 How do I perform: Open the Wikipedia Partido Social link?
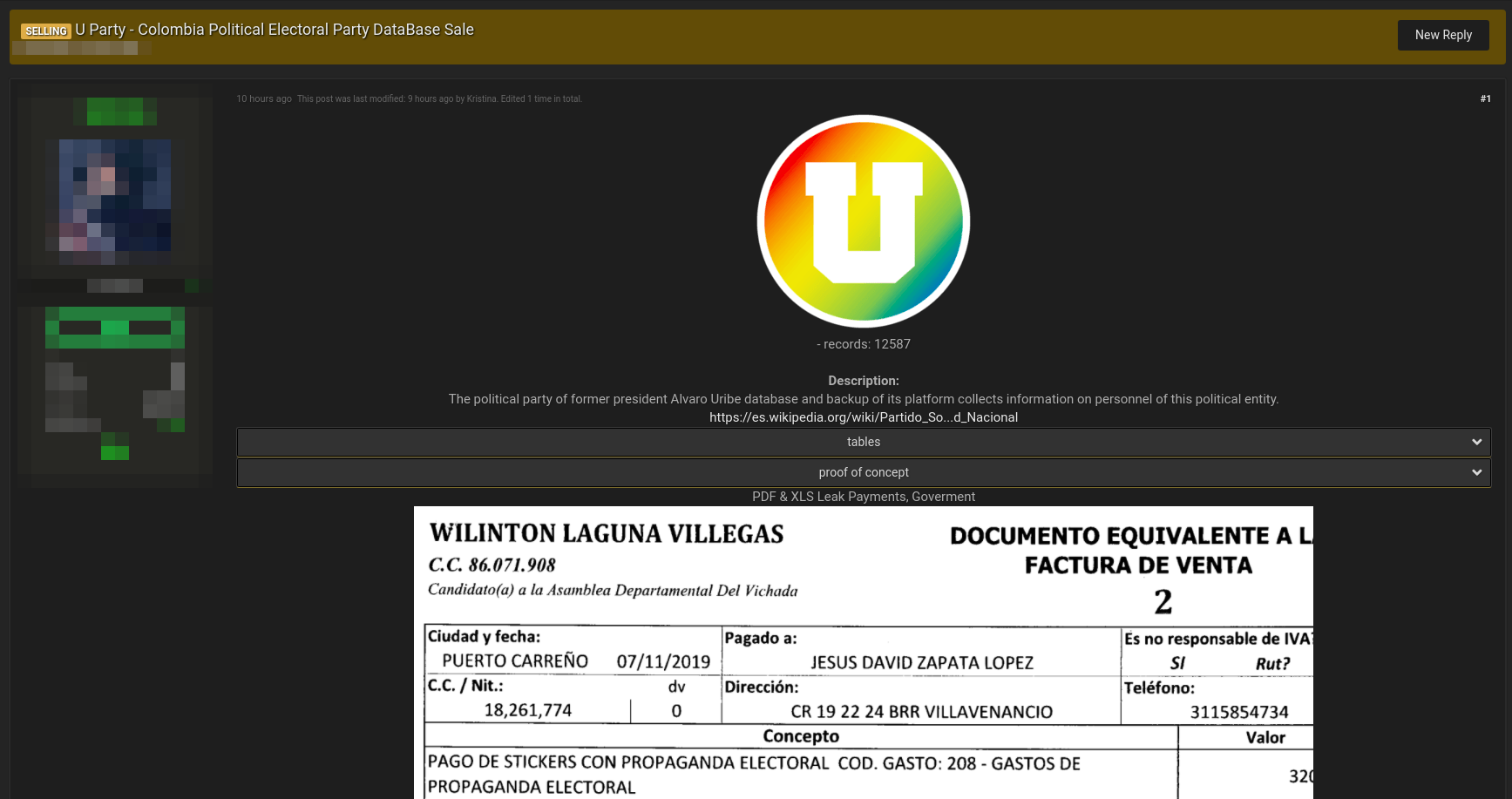[863, 417]
